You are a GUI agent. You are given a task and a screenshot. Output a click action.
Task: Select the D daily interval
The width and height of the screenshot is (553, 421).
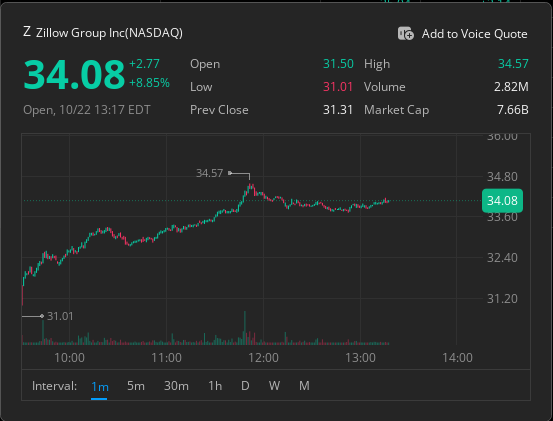[245, 386]
